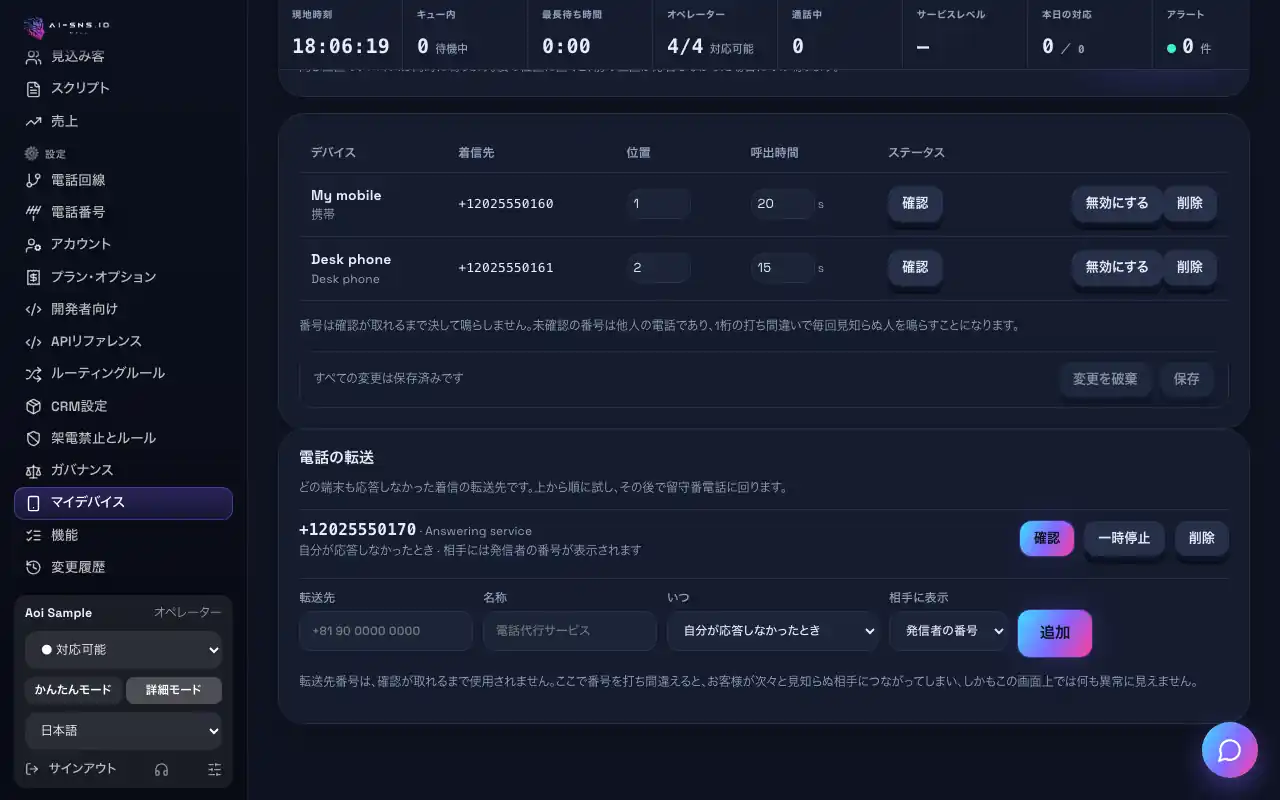Click the 名称 input field
Screen dimensions: 1280x800
point(569,631)
